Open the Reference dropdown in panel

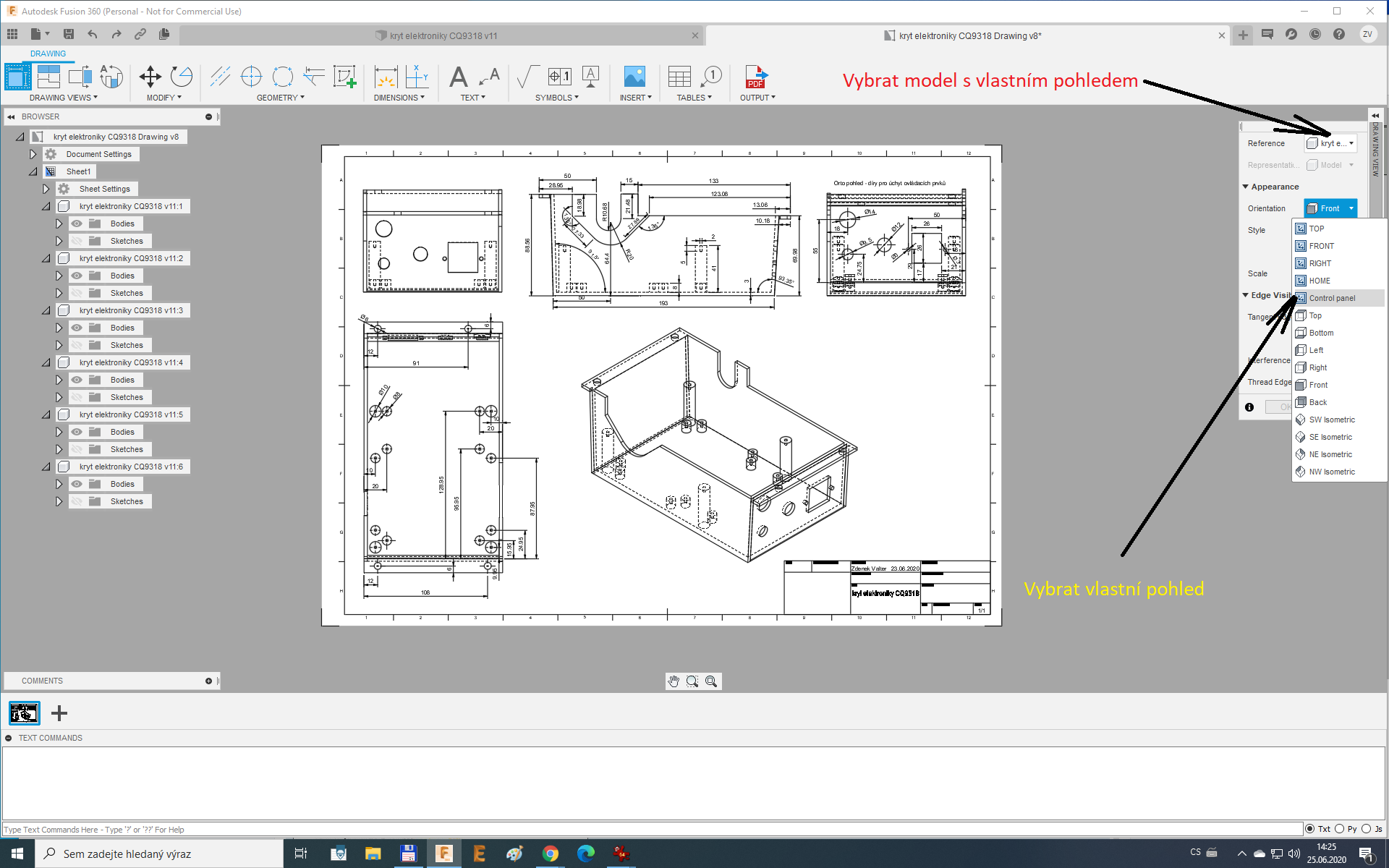click(1331, 143)
